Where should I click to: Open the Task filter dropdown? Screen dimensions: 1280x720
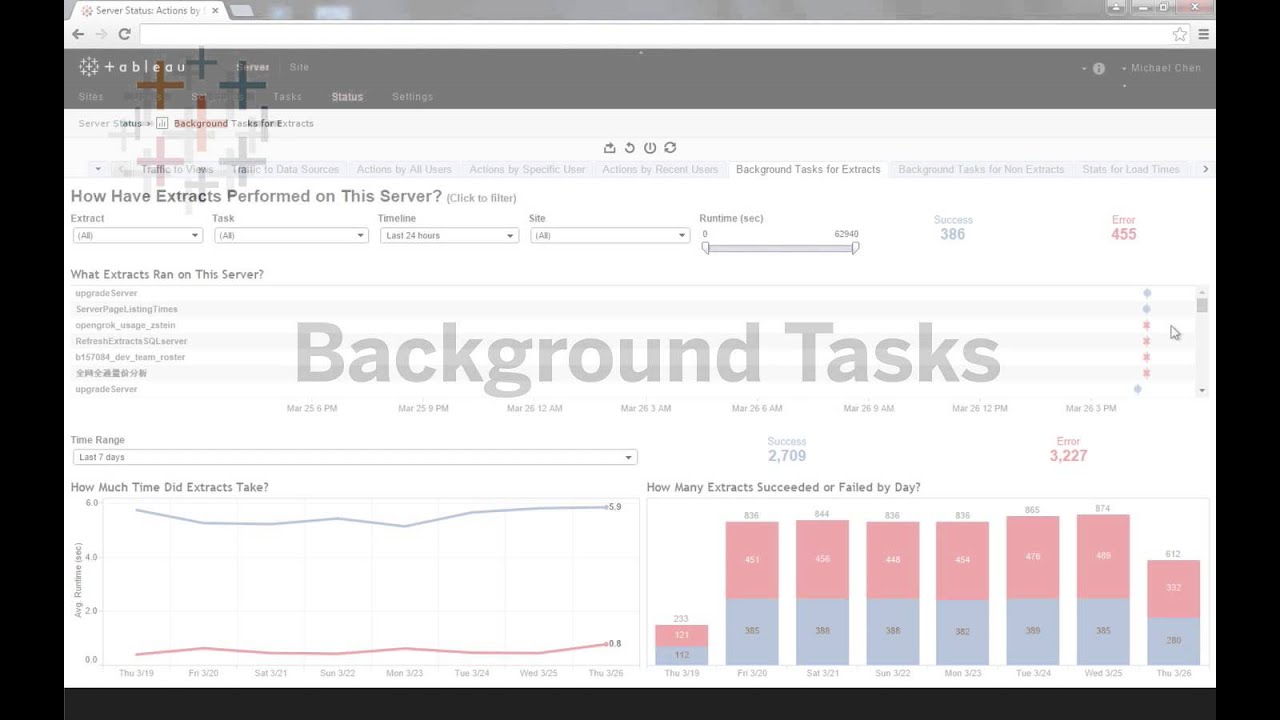(290, 236)
